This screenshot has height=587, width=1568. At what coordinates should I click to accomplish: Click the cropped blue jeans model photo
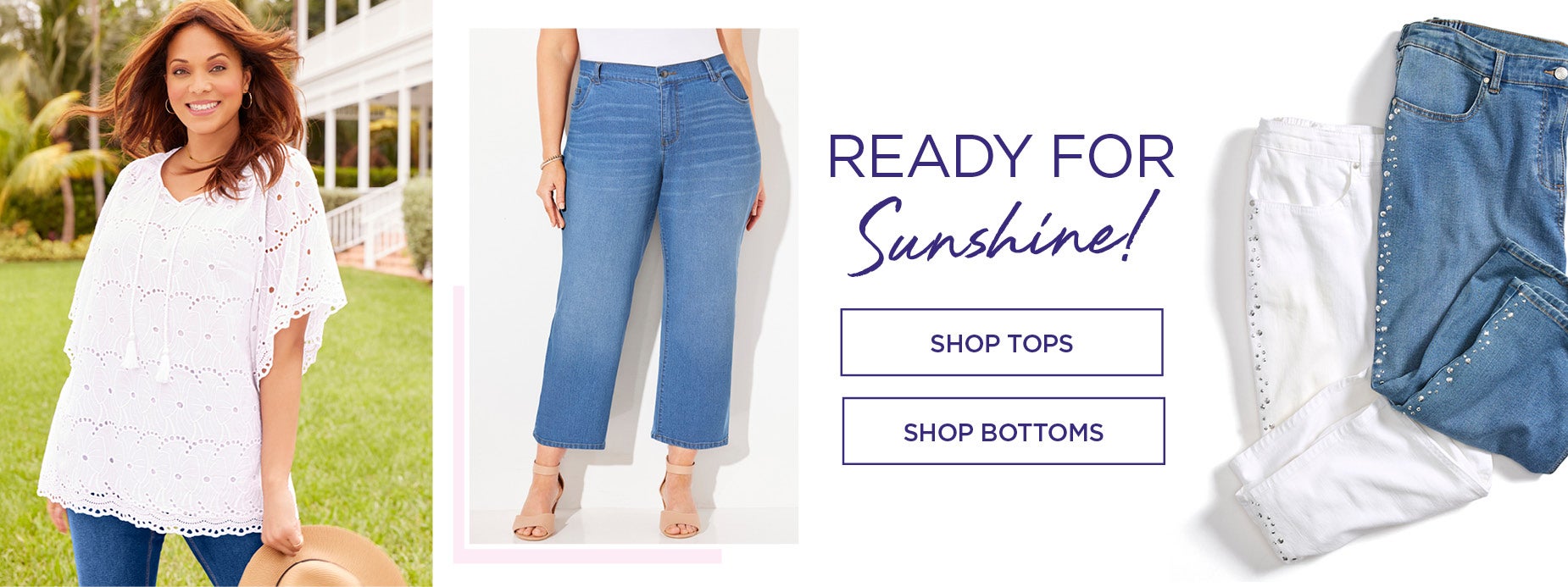tap(634, 285)
